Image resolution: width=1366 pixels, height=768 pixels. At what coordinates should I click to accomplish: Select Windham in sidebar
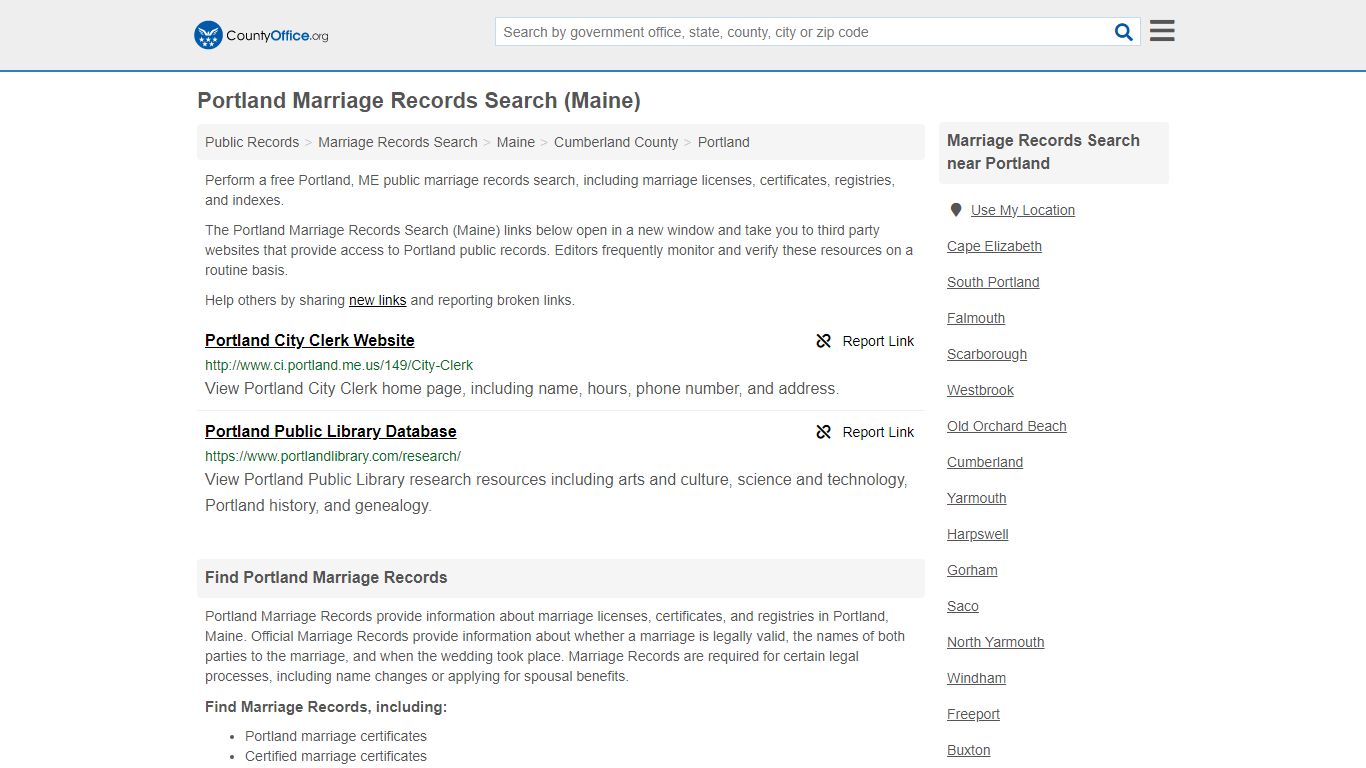pos(977,678)
